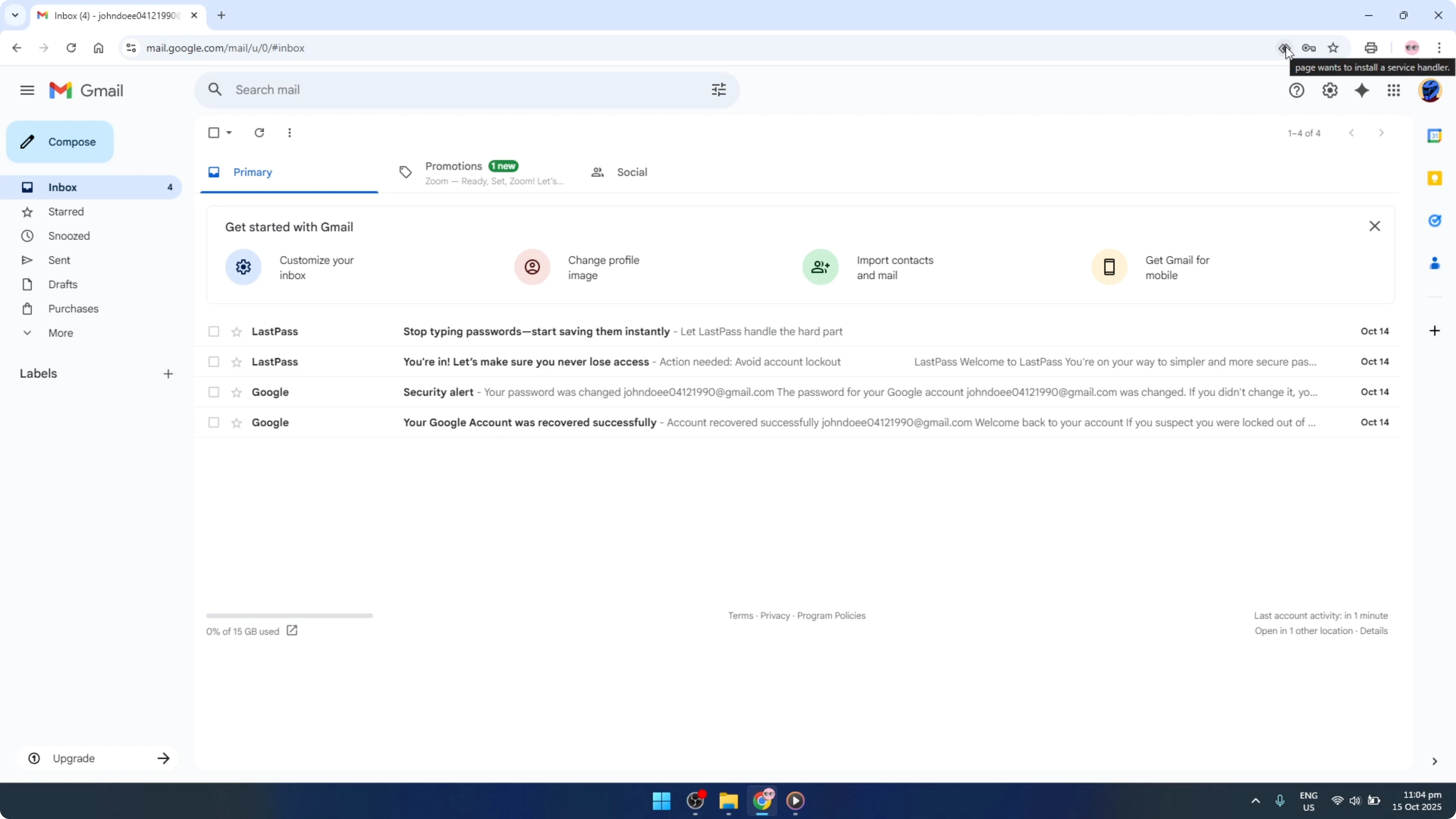This screenshot has height=819, width=1456.
Task: Open Google Calendar side panel
Action: click(1435, 136)
